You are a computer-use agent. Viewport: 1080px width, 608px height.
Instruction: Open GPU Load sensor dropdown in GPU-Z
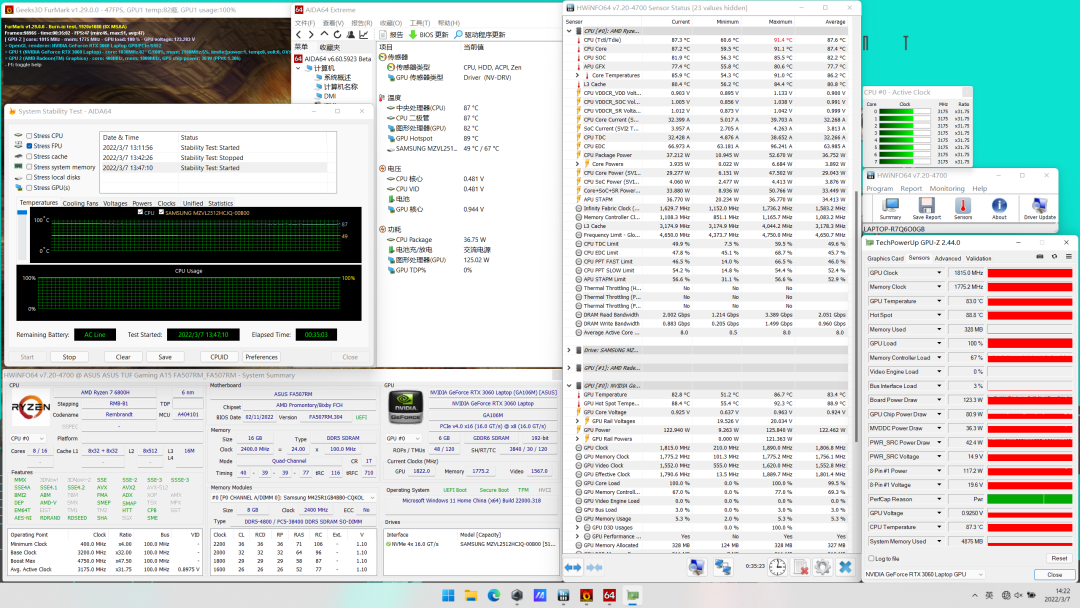(939, 344)
